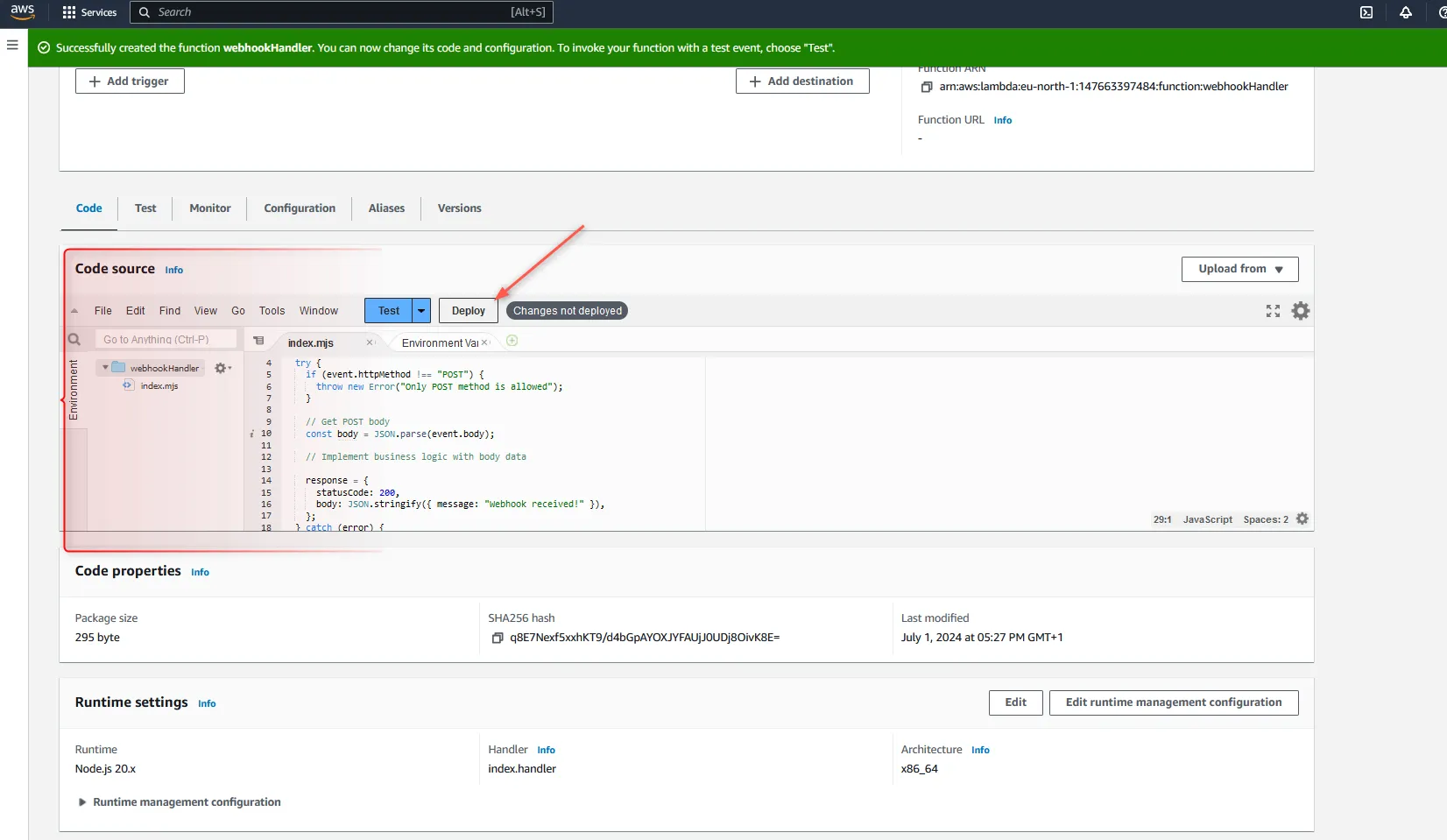Open the Aliases tab
This screenshot has height=840, width=1447.
coord(386,208)
